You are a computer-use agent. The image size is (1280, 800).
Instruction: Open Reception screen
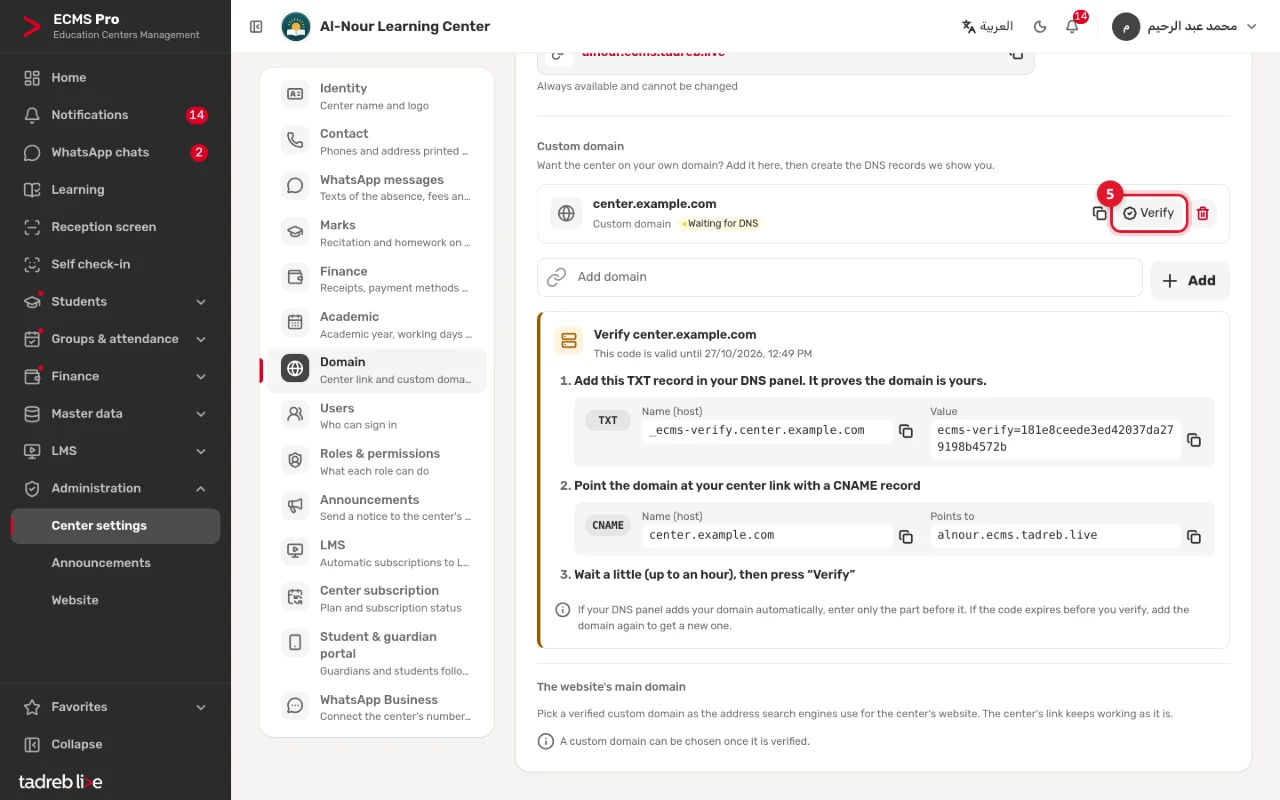[x=115, y=227]
